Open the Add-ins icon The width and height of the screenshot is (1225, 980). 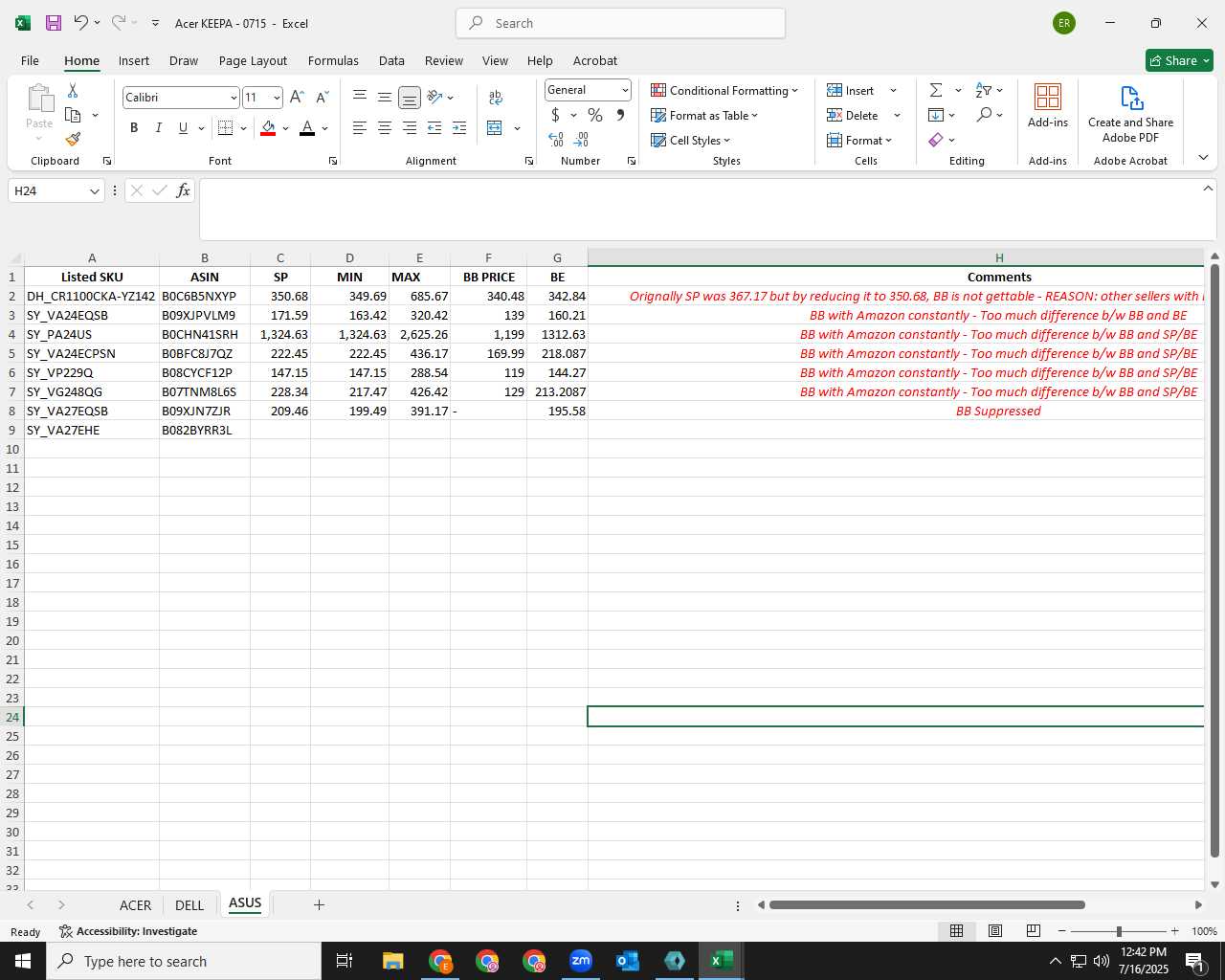pos(1048,105)
